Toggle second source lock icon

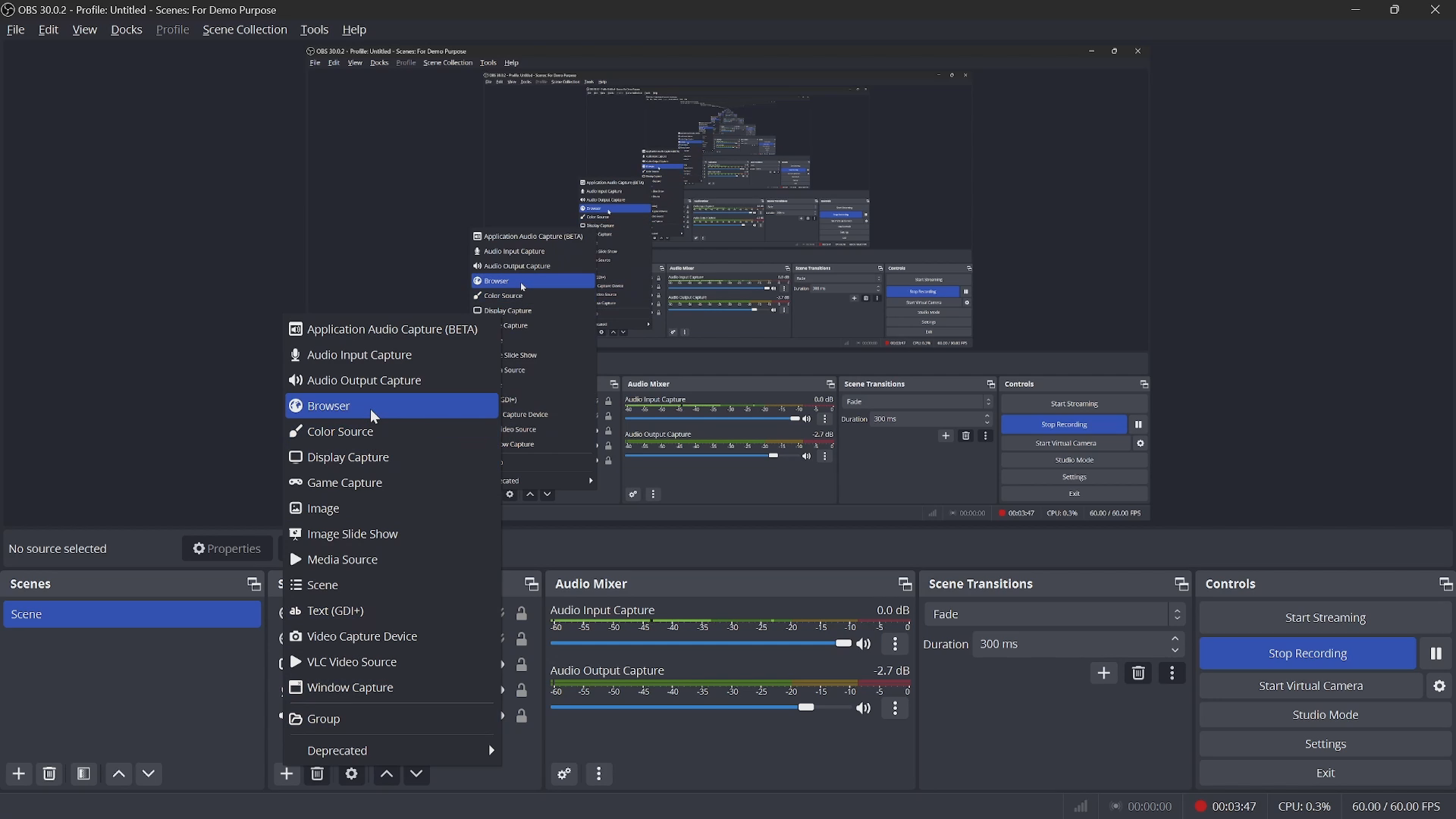522,639
